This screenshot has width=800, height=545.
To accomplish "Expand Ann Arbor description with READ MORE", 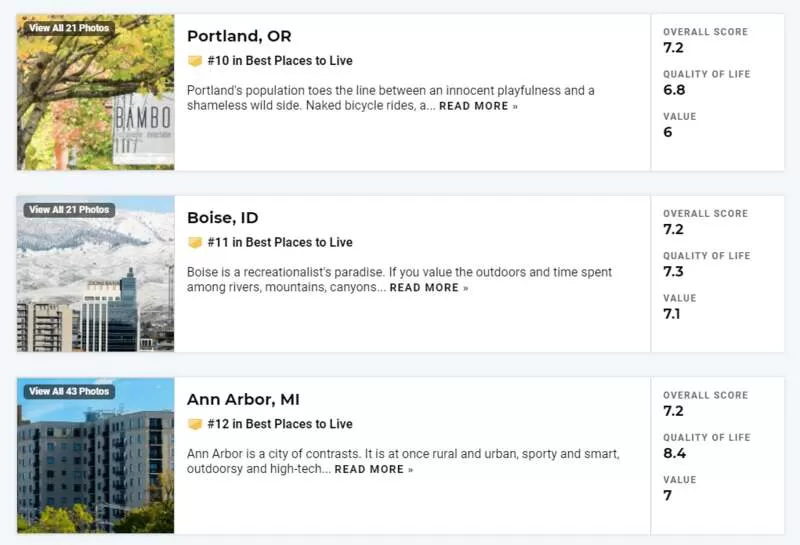I will click(x=373, y=469).
